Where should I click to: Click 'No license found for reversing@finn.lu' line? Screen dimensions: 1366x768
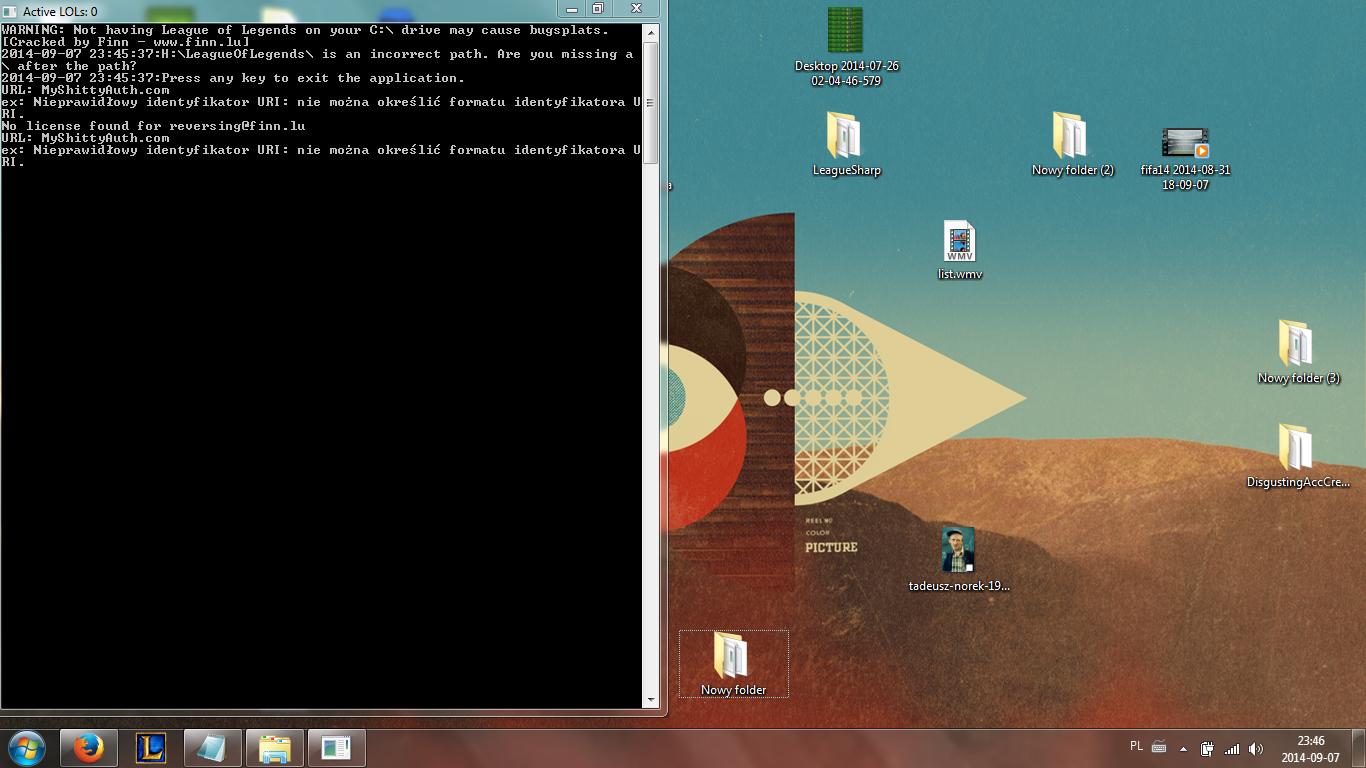coord(153,126)
